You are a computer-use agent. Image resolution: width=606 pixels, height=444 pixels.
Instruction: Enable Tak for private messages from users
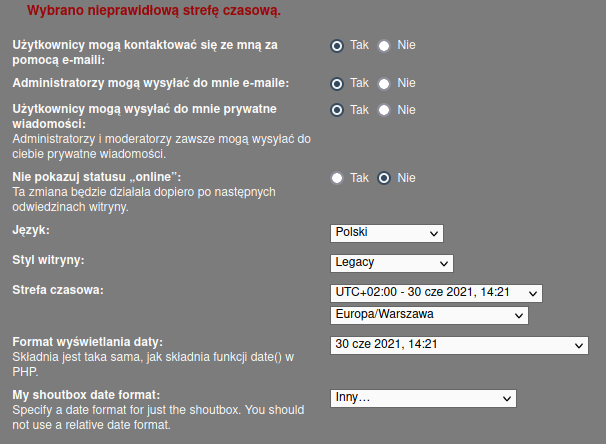click(337, 110)
